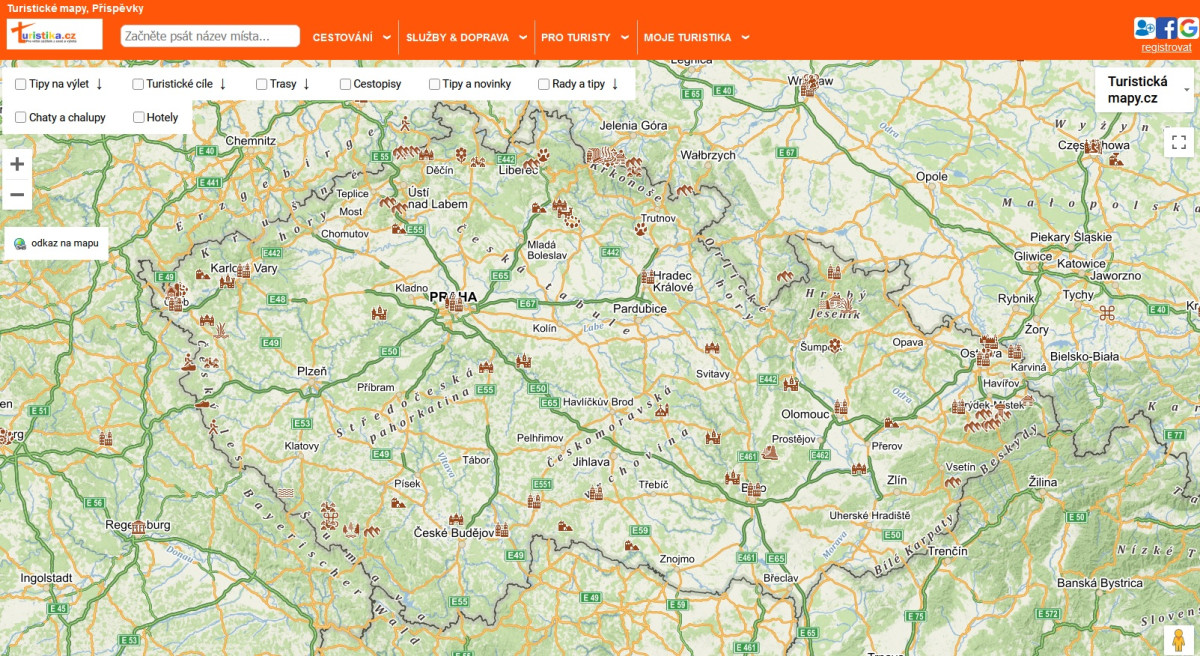This screenshot has width=1200, height=656.
Task: Zoom in with the plus button
Action: pos(17,164)
